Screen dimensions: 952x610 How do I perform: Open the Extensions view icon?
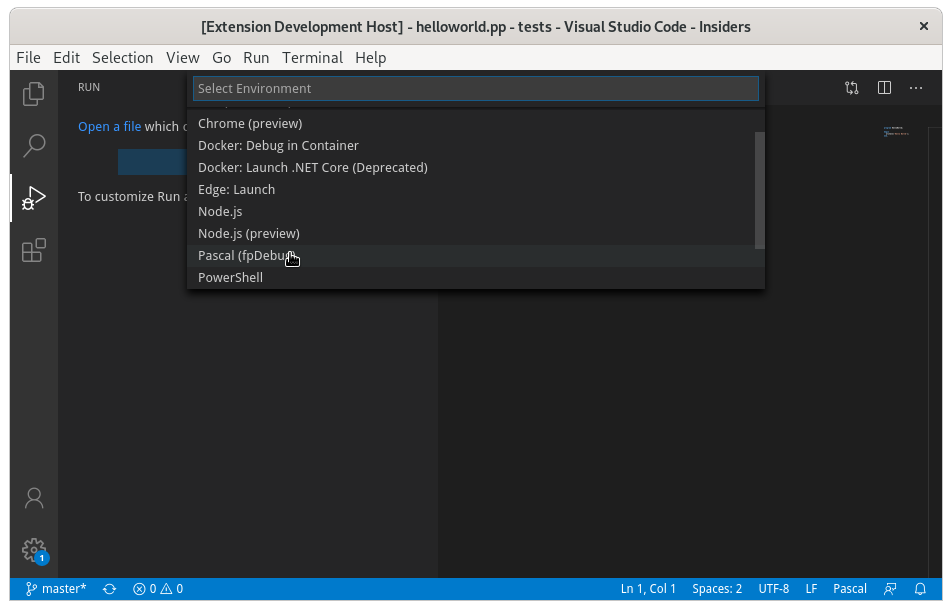coord(34,250)
